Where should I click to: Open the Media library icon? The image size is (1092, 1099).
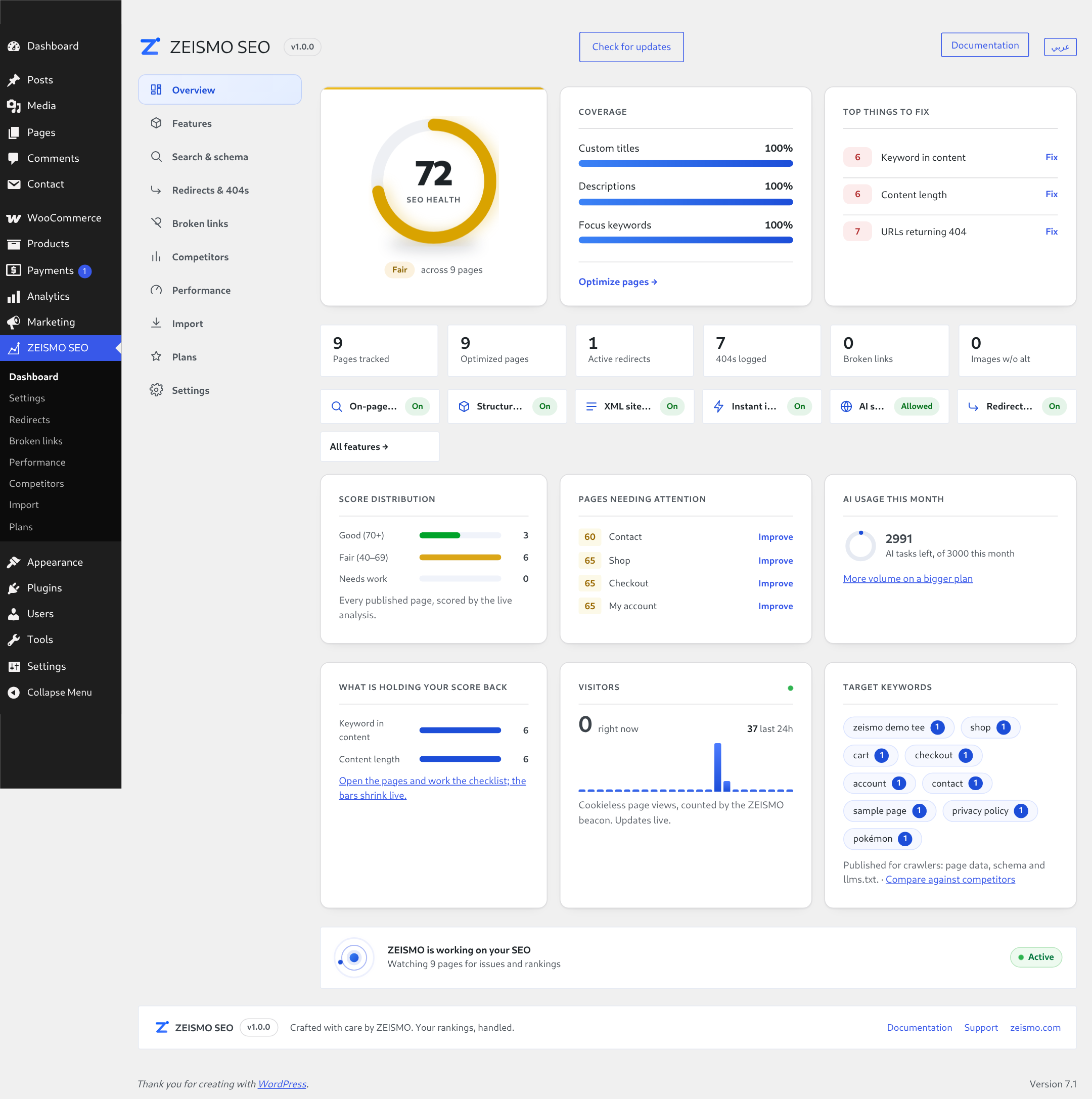14,106
